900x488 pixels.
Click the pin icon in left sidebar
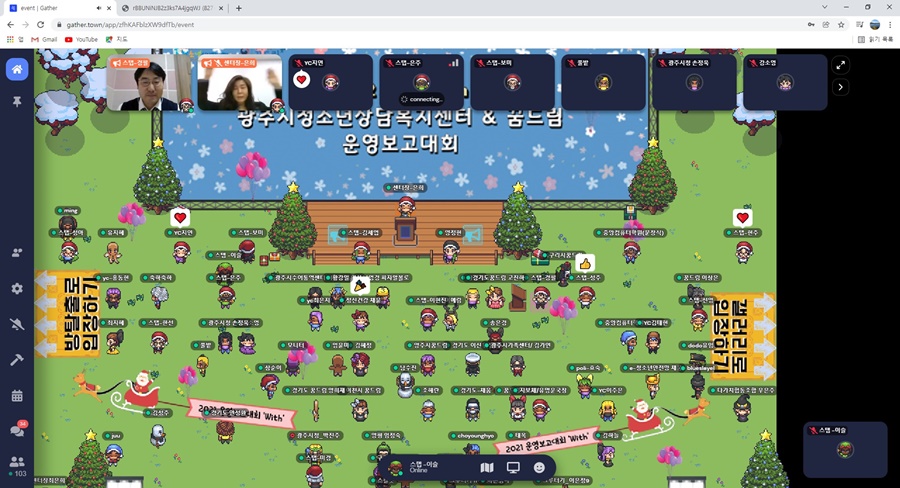17,102
